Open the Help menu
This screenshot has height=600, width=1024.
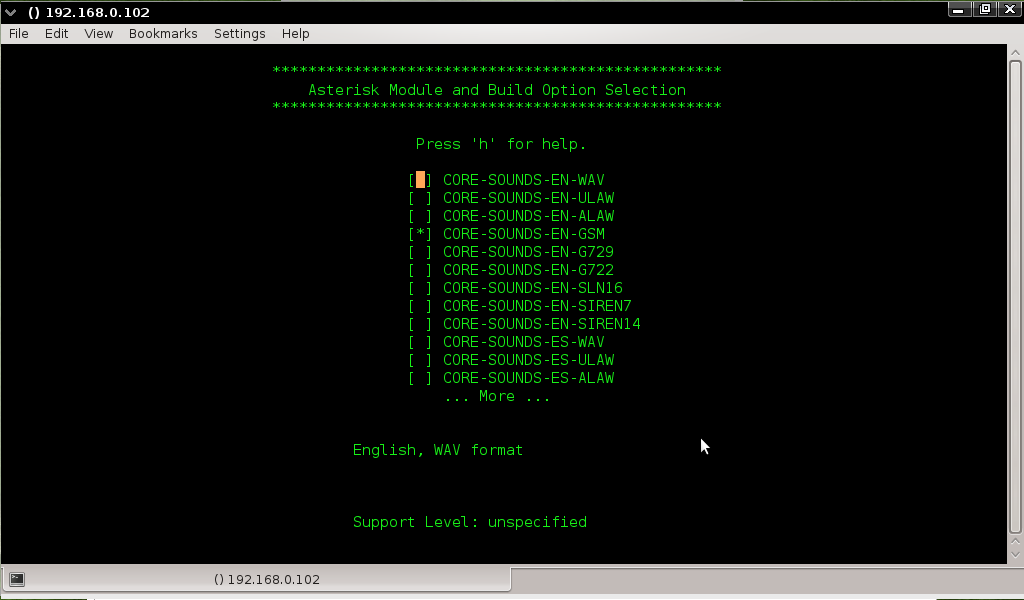[295, 34]
